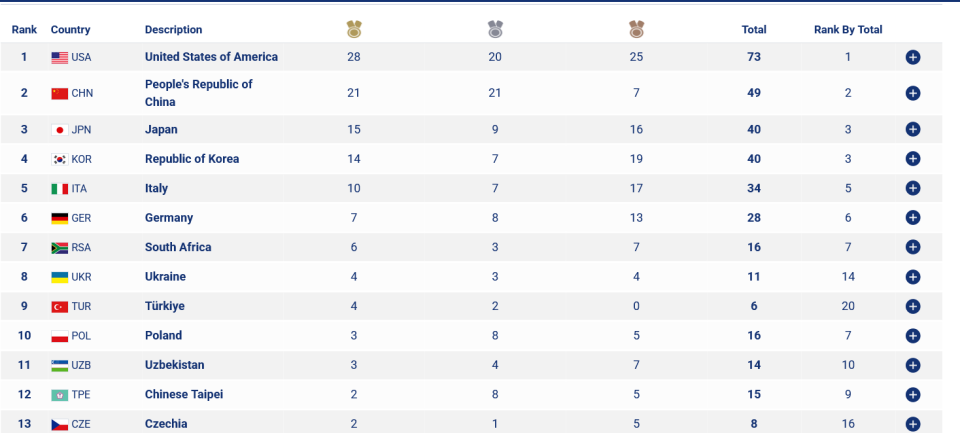This screenshot has height=433, width=960.
Task: Click the Republic of Korea flag
Action: coord(59,159)
